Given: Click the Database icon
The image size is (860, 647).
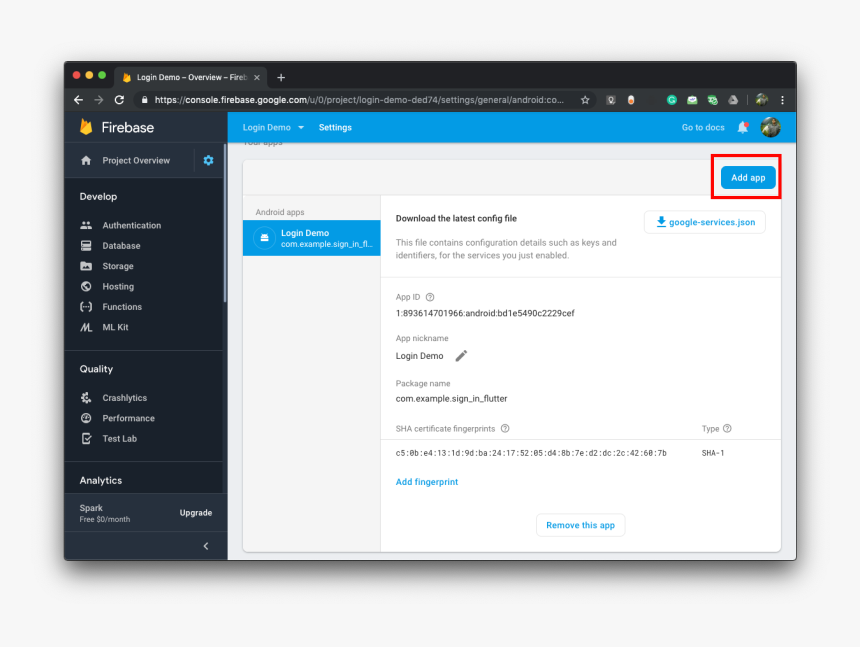Looking at the screenshot, I should (86, 246).
